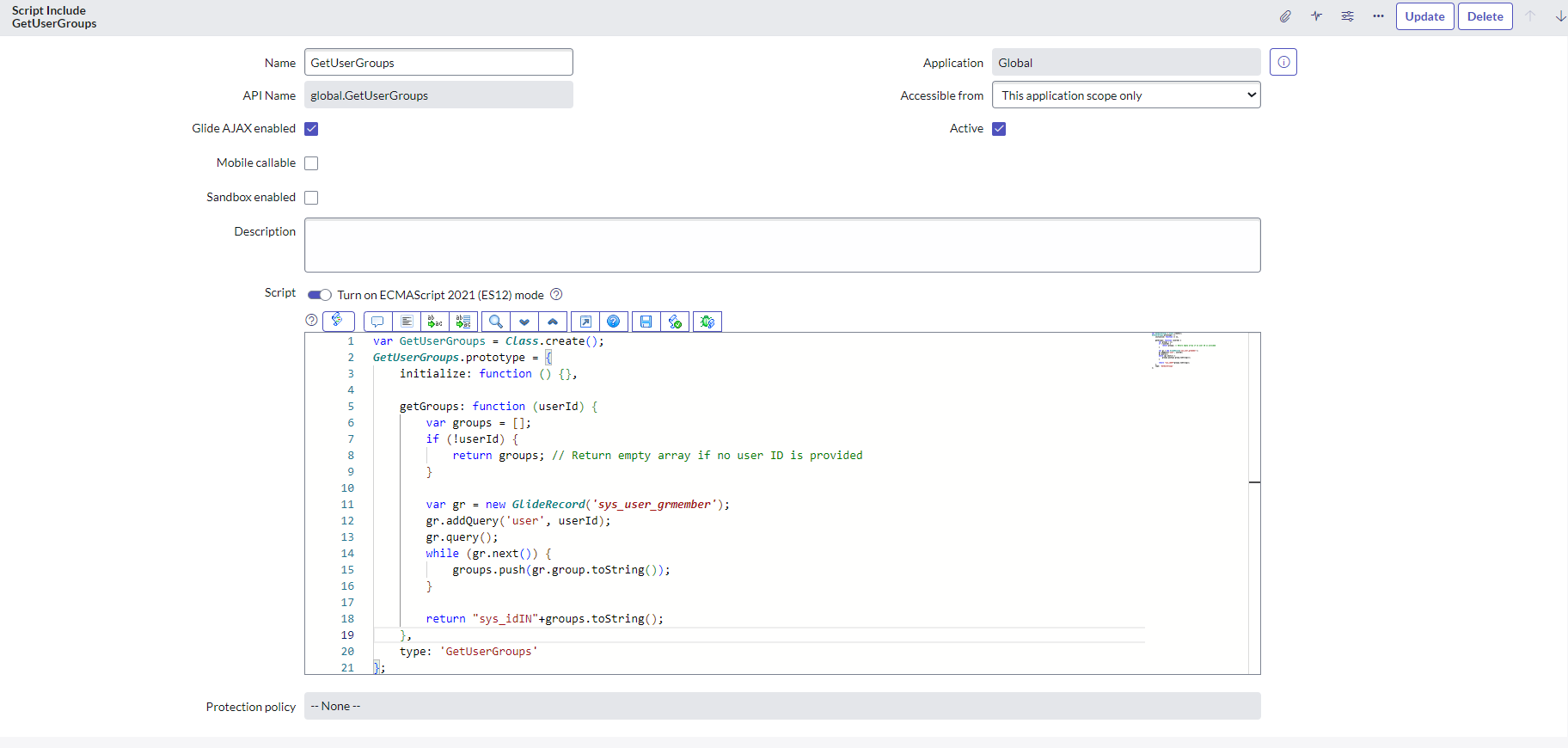
Task: Click the replace all toolbar icon
Action: (463, 322)
